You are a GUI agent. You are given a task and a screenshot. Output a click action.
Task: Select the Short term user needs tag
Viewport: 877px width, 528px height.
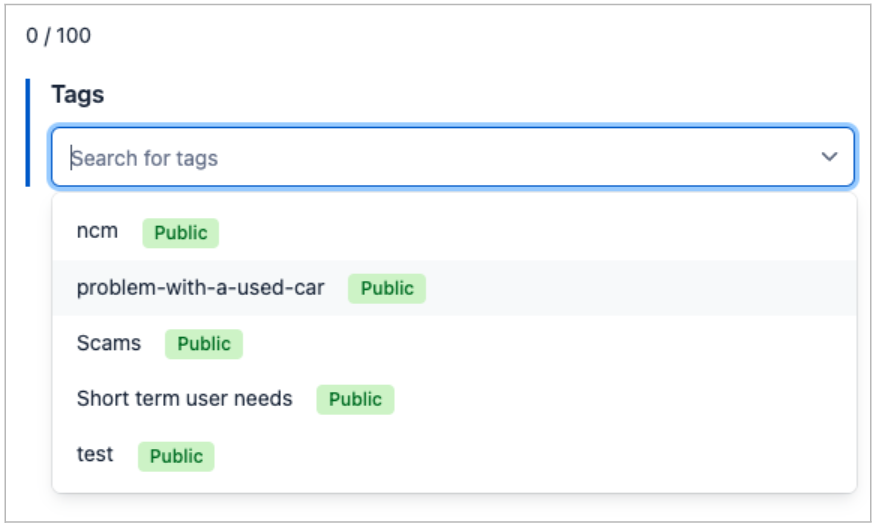pos(184,399)
